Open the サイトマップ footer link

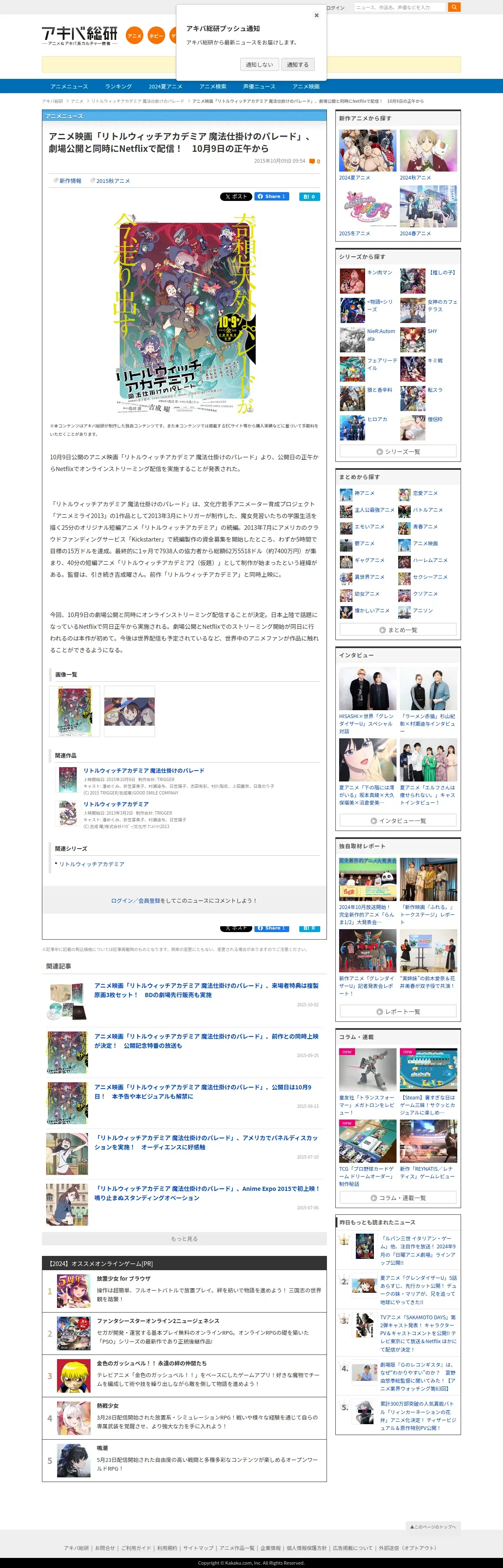pyautogui.click(x=198, y=1547)
